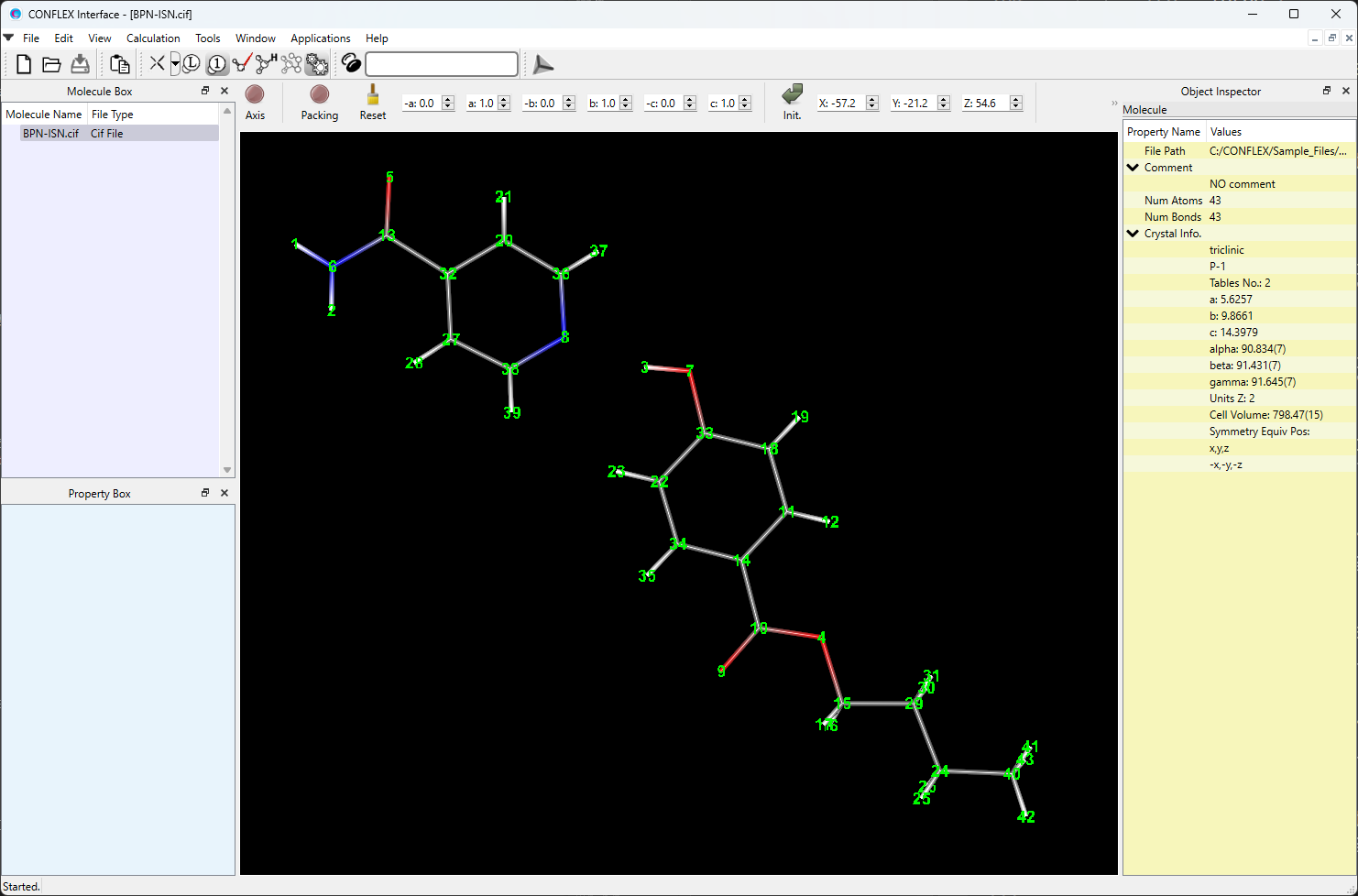Click the arrow pointer icon after search box
Viewport: 1358px width, 896px height.
pyautogui.click(x=543, y=64)
